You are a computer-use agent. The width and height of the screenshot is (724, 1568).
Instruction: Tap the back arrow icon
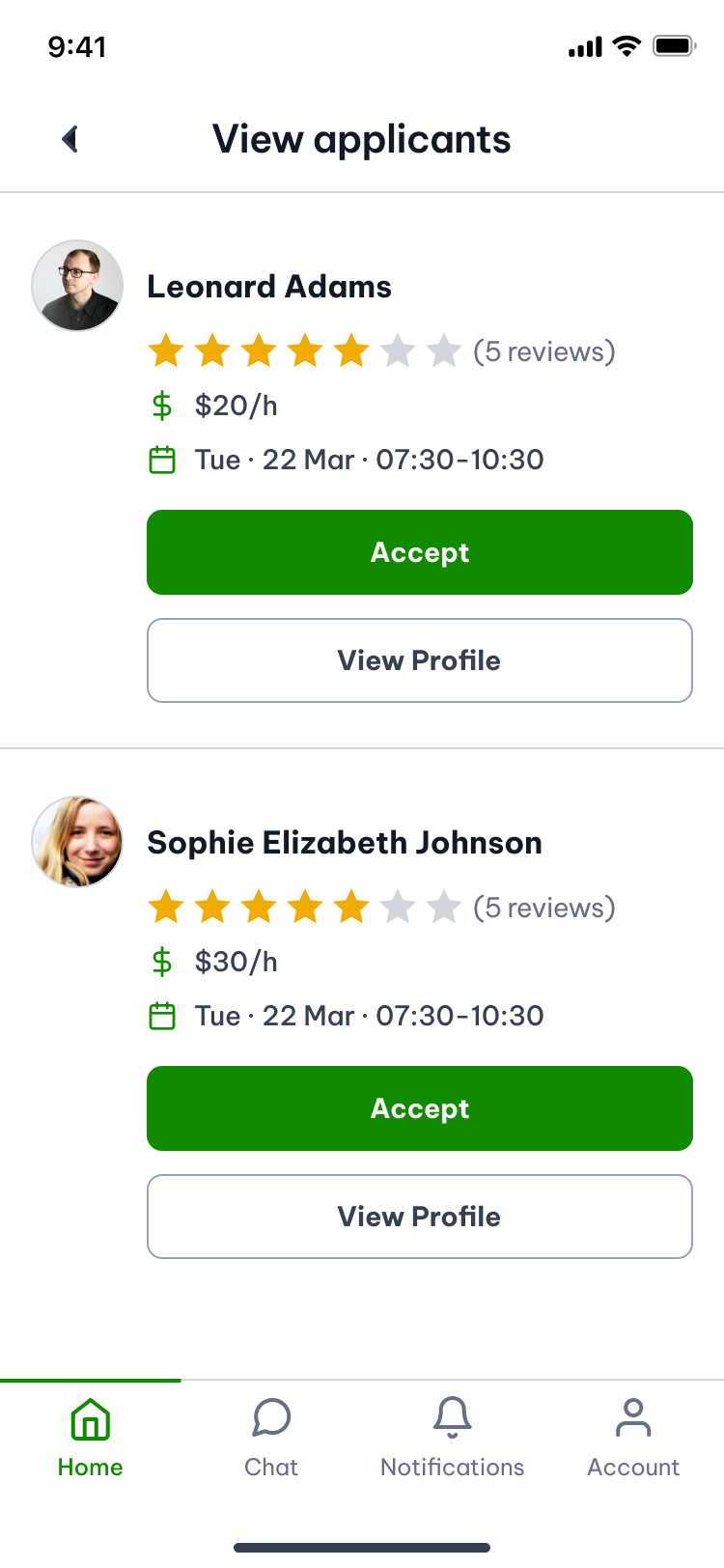pos(70,140)
